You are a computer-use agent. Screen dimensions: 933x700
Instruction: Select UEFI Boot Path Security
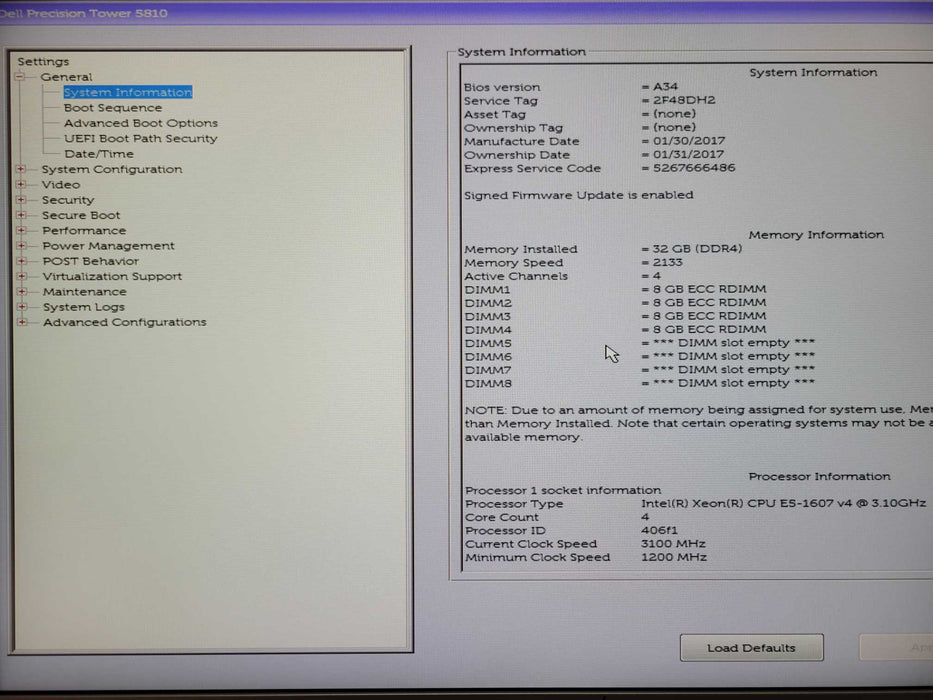[140, 139]
